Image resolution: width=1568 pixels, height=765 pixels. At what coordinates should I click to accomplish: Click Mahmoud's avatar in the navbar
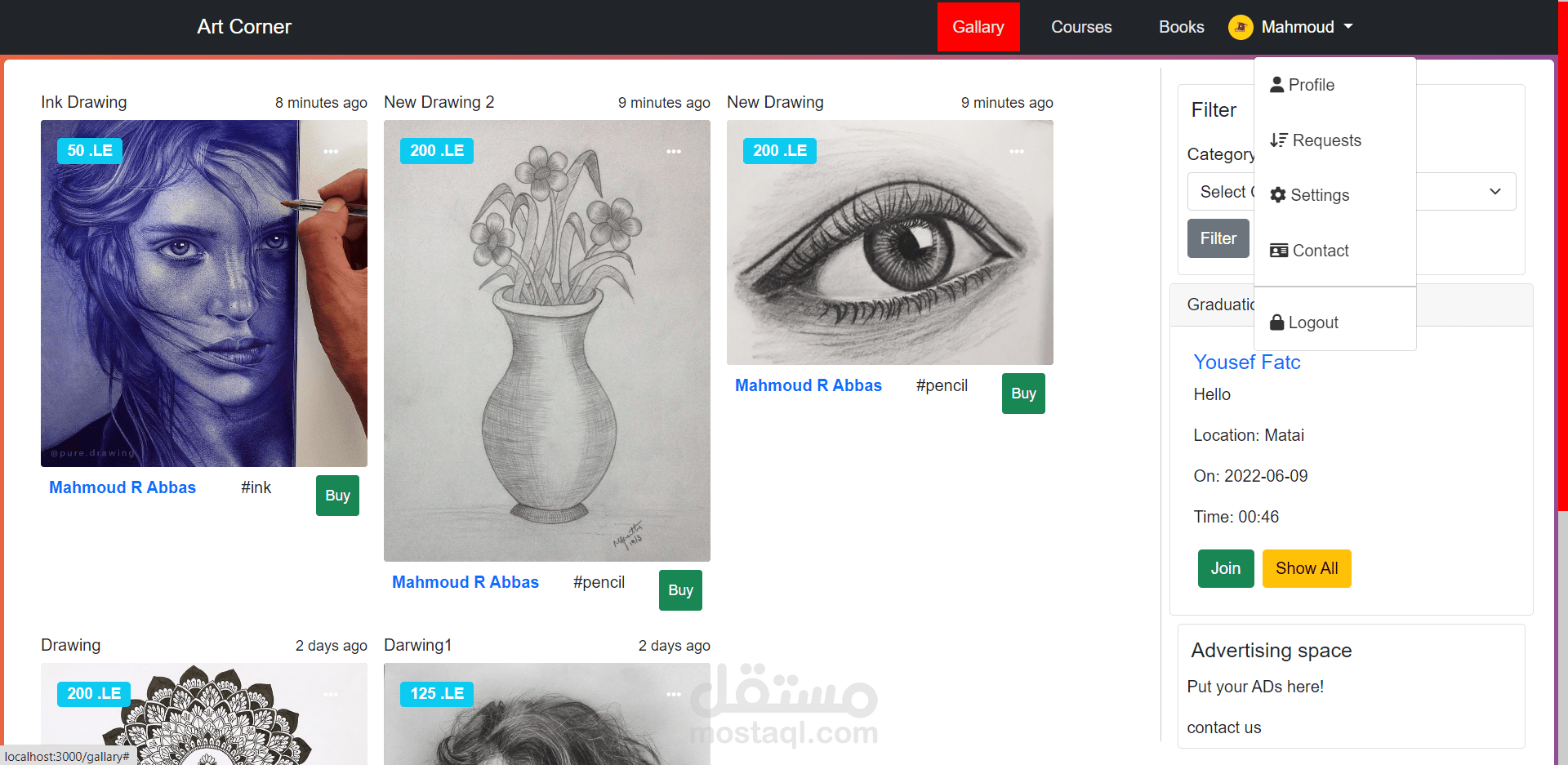click(1241, 27)
